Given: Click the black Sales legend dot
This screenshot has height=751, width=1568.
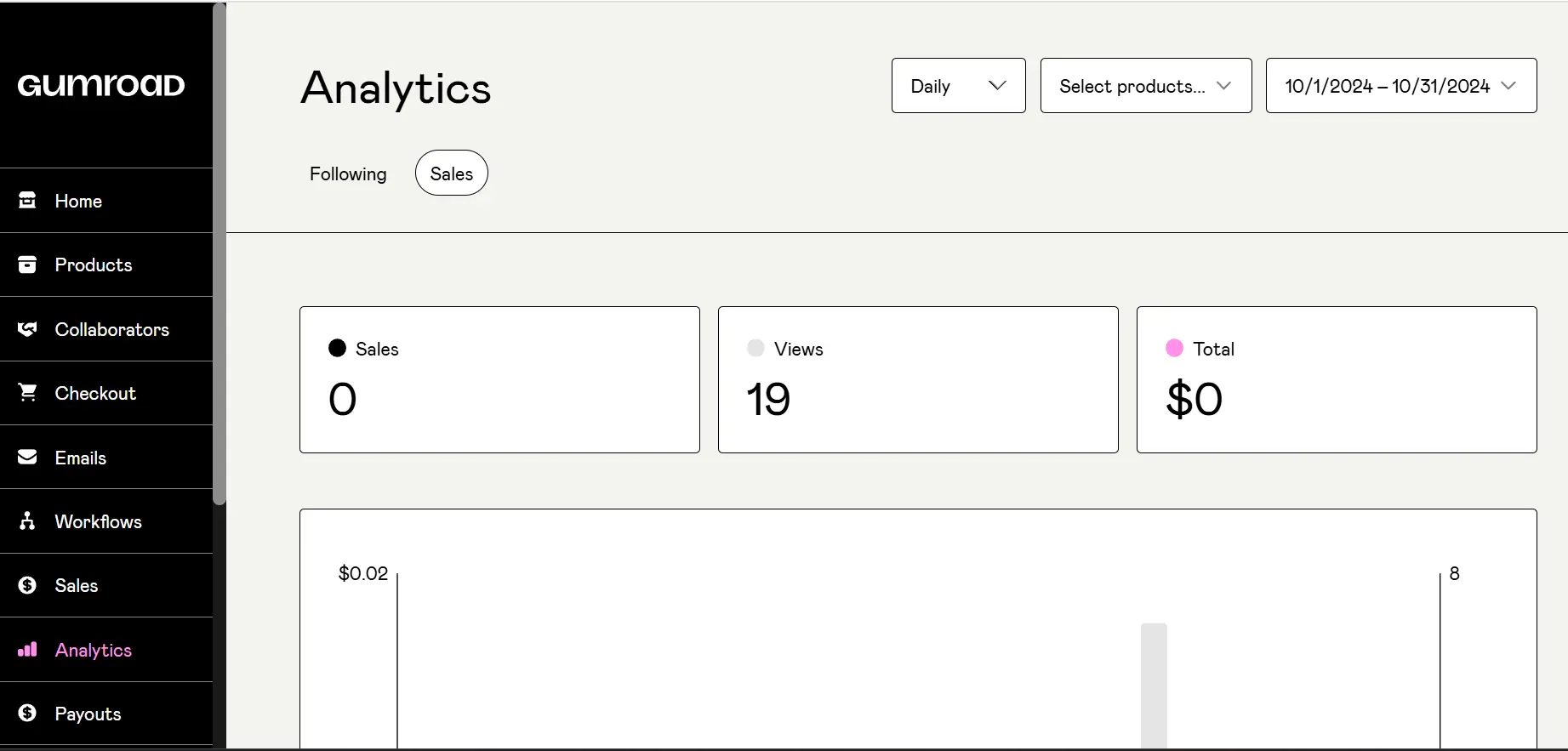Looking at the screenshot, I should coord(337,348).
